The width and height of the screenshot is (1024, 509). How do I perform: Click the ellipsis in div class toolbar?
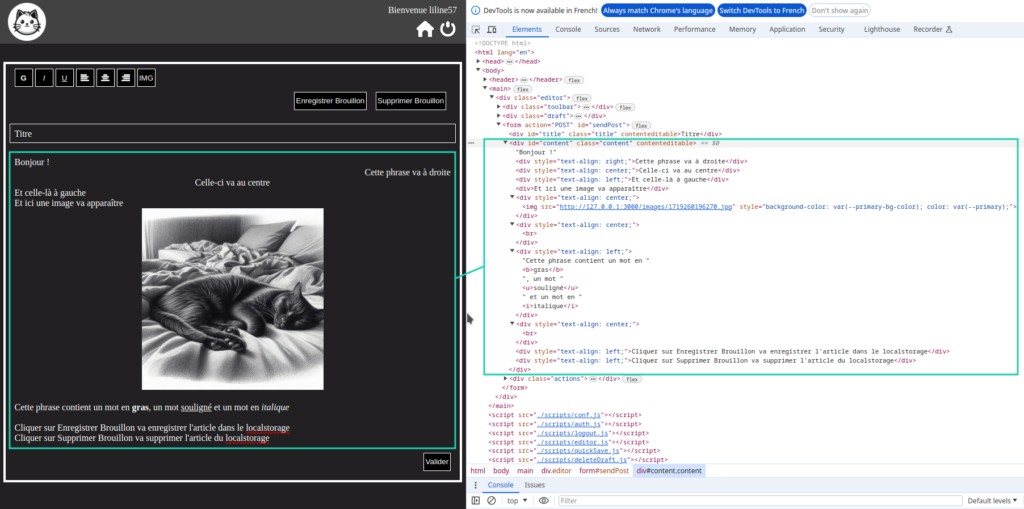(x=586, y=107)
